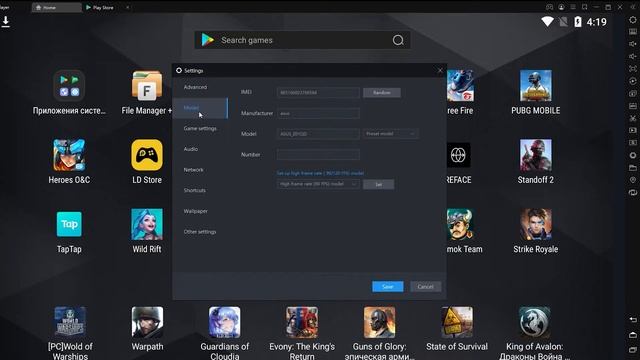The height and width of the screenshot is (360, 640).
Task: Open the Приложения системы folder icon
Action: click(69, 86)
